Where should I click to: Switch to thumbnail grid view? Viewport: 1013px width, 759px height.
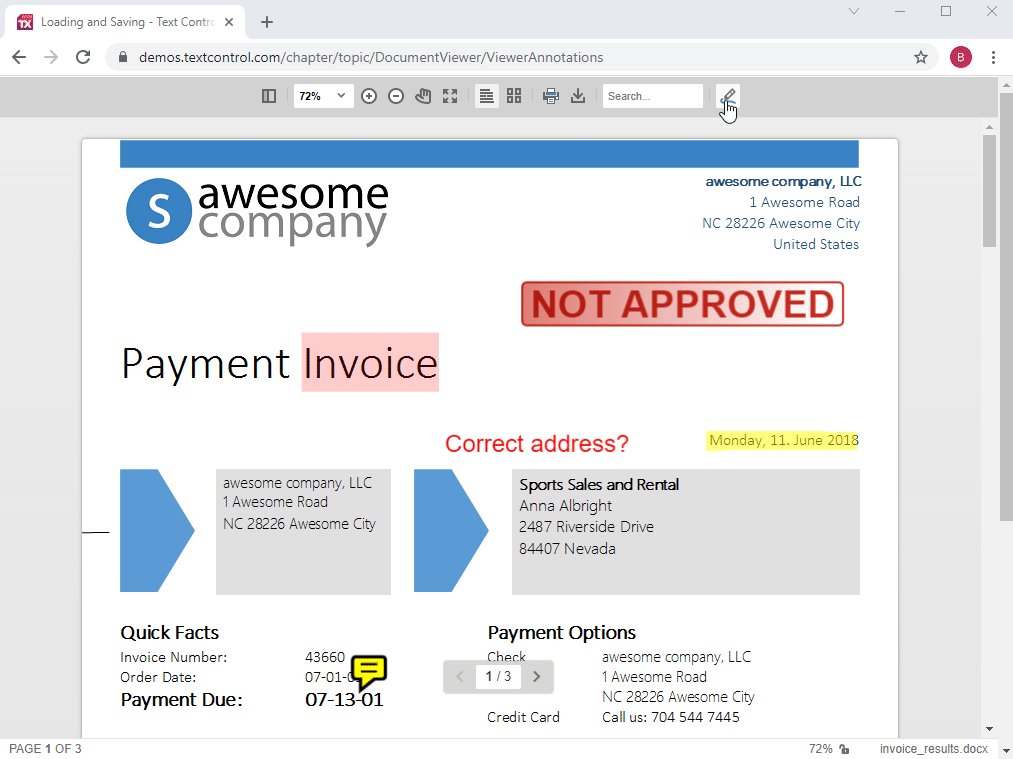514,96
